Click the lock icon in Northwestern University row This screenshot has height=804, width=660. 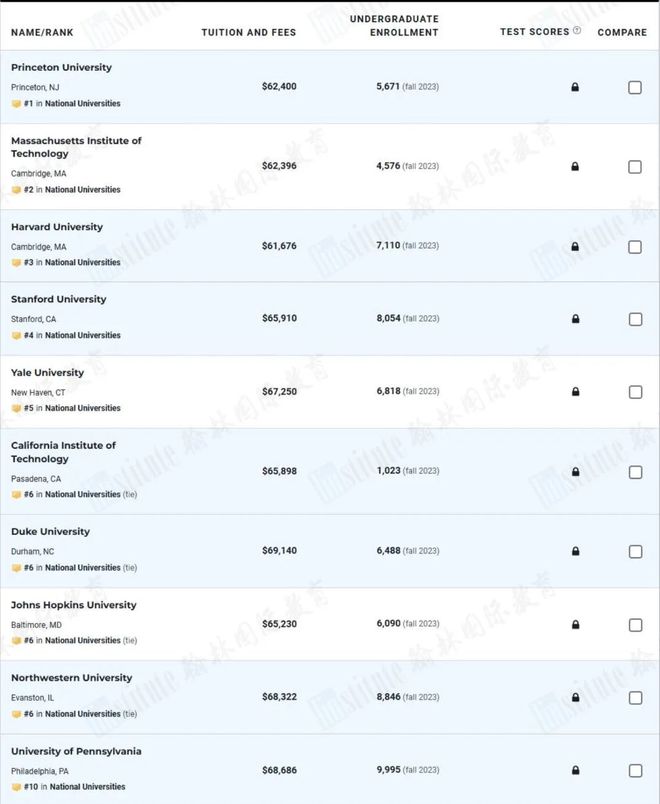pyautogui.click(x=575, y=697)
